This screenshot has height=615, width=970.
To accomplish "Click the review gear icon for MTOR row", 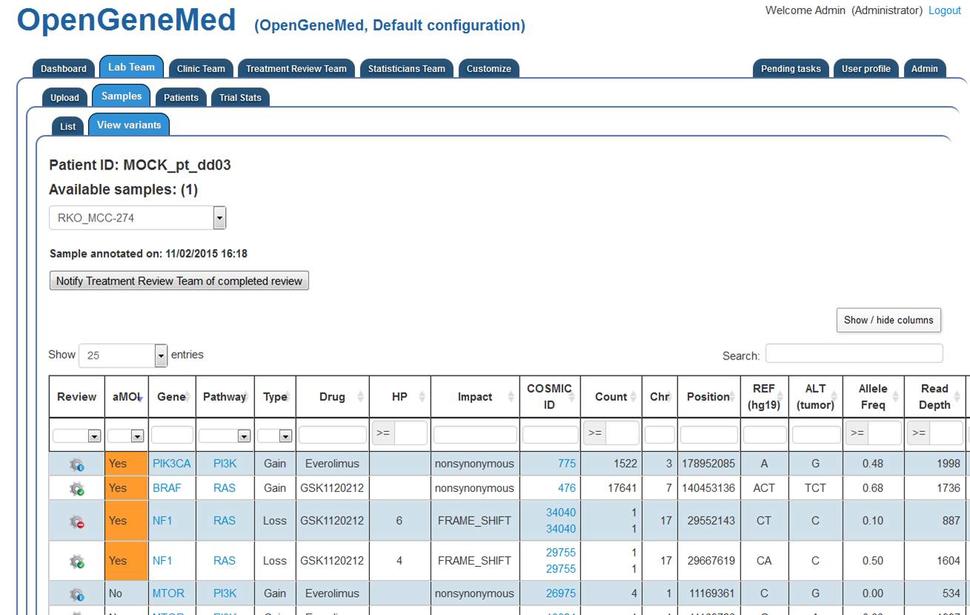I will coord(76,594).
